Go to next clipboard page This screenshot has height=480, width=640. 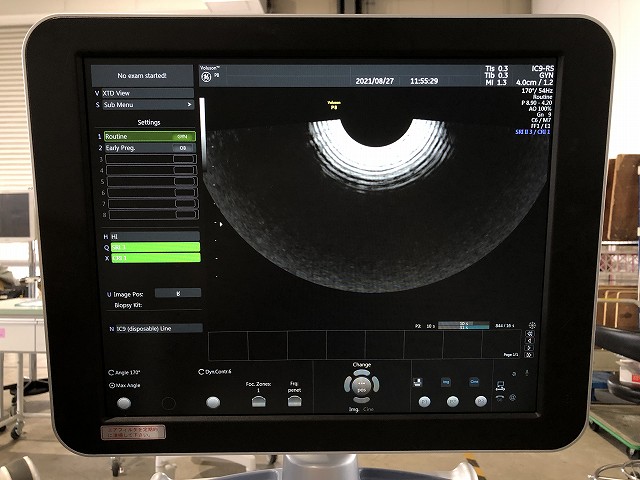529,348
